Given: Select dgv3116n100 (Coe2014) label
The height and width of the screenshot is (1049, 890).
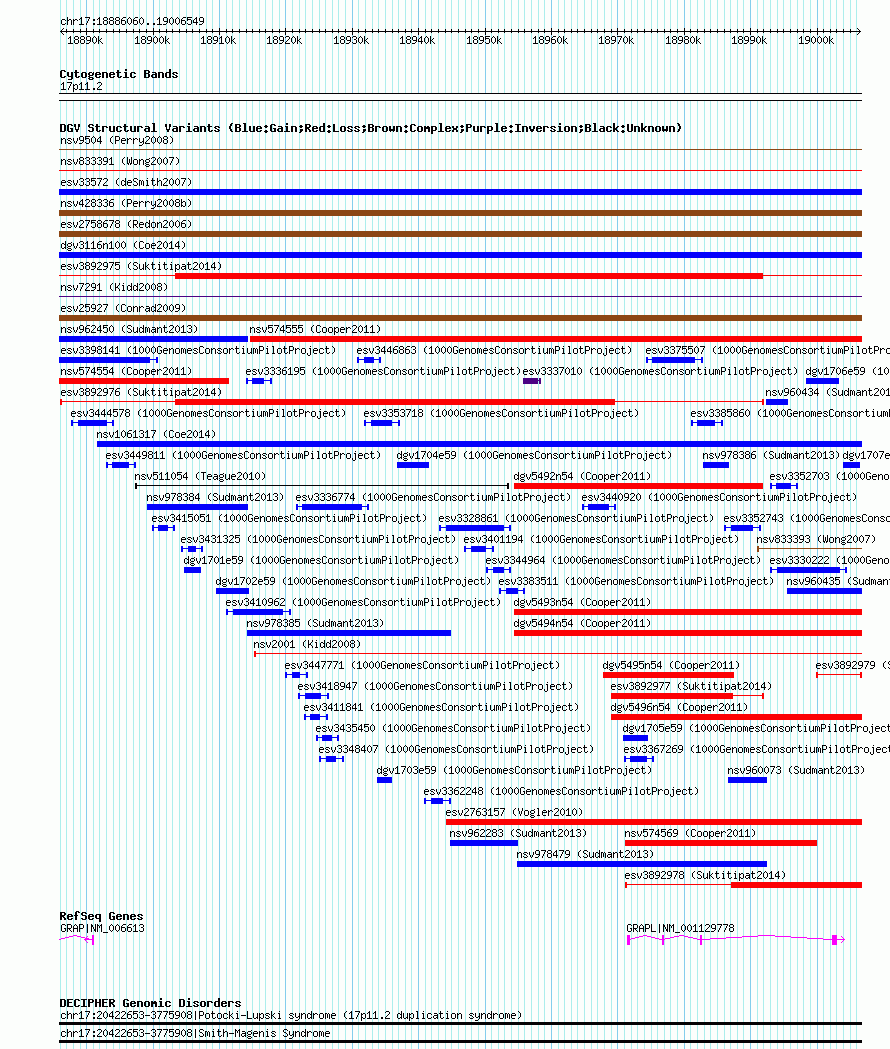Looking at the screenshot, I should pyautogui.click(x=123, y=246).
